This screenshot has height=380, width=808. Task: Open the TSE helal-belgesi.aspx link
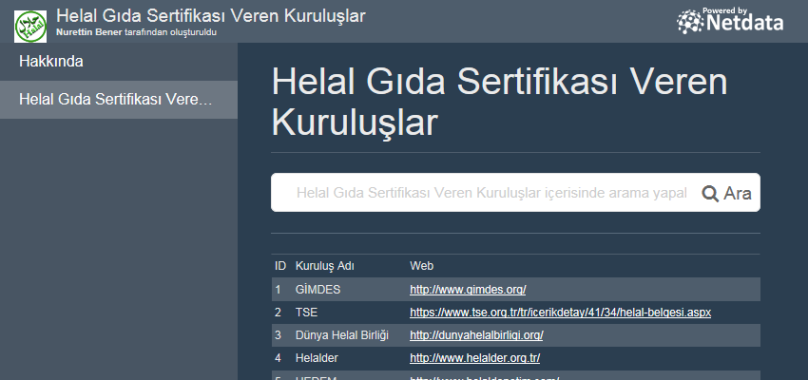tap(560, 312)
